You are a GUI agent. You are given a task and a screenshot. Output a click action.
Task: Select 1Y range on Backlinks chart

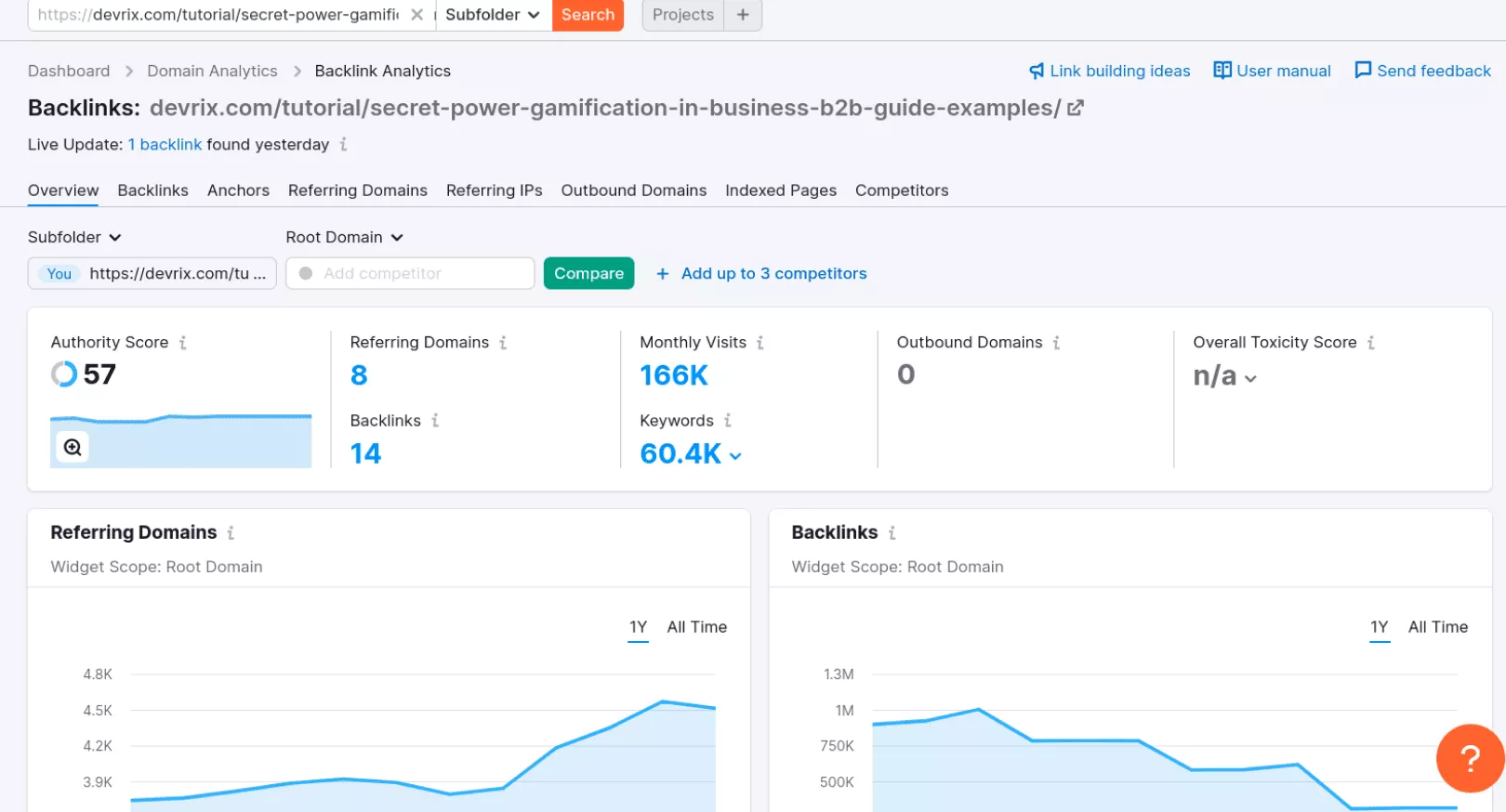click(1379, 627)
